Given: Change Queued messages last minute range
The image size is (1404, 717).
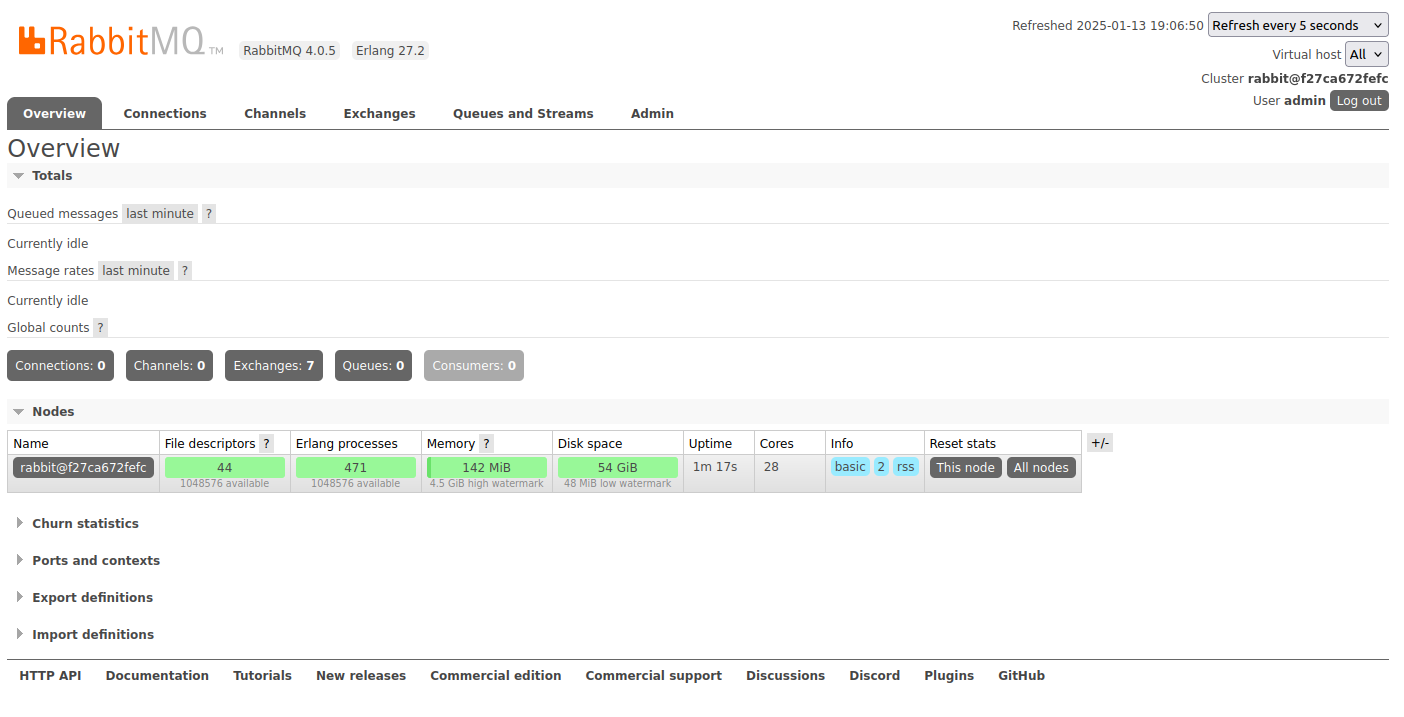Looking at the screenshot, I should click(160, 214).
